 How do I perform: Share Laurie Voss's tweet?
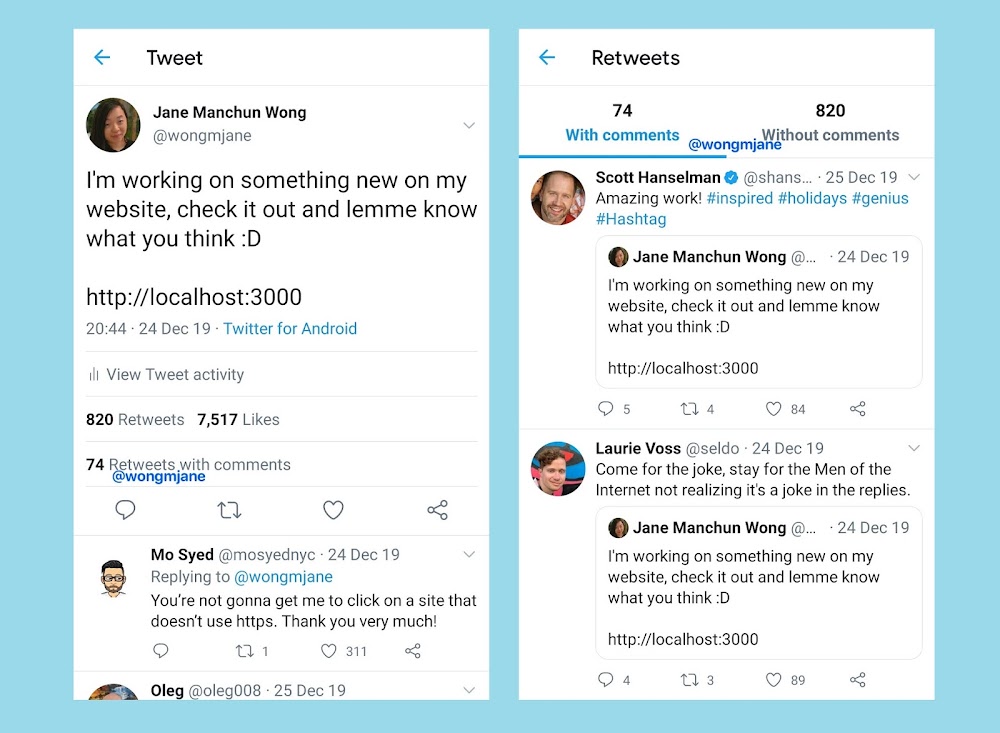click(x=858, y=680)
